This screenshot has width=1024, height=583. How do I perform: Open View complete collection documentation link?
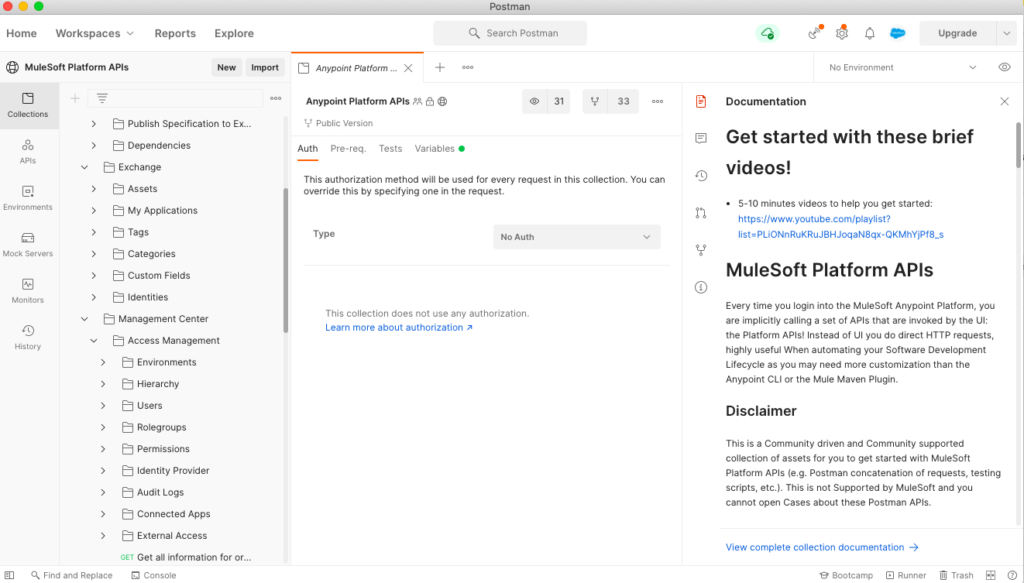pyautogui.click(x=822, y=547)
